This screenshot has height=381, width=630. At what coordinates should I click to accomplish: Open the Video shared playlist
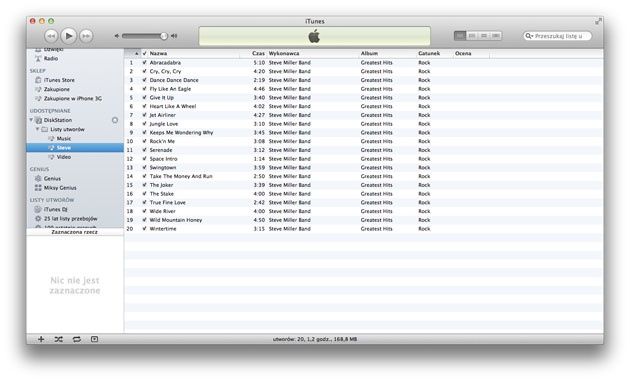click(63, 157)
